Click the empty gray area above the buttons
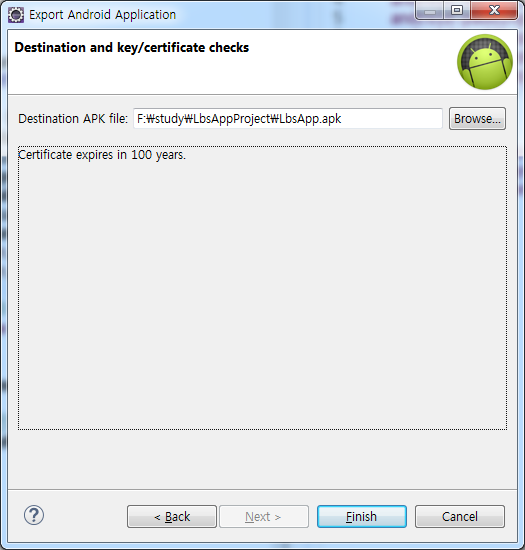 [262, 460]
